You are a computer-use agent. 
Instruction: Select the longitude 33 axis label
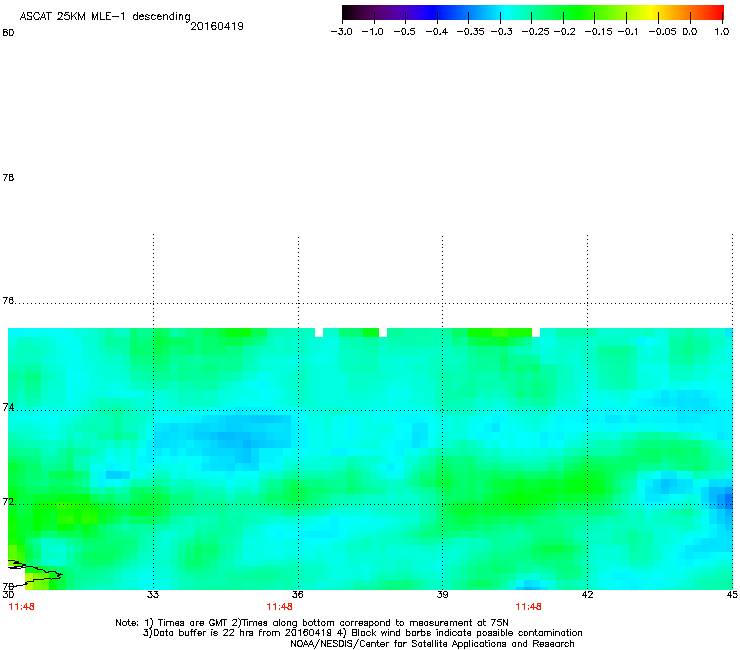[x=153, y=595]
